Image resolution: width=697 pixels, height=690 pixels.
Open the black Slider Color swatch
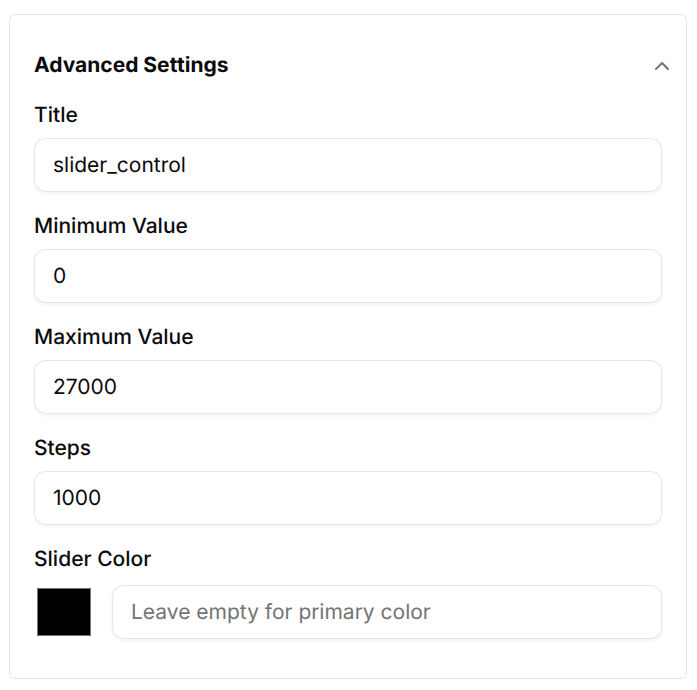(x=64, y=612)
